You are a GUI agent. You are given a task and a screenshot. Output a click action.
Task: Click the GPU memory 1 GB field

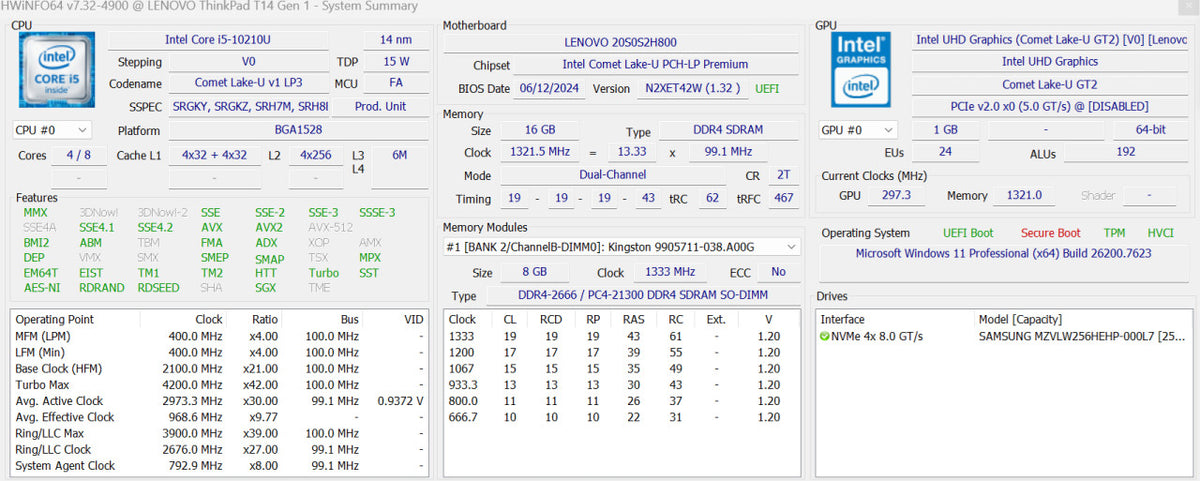[945, 130]
